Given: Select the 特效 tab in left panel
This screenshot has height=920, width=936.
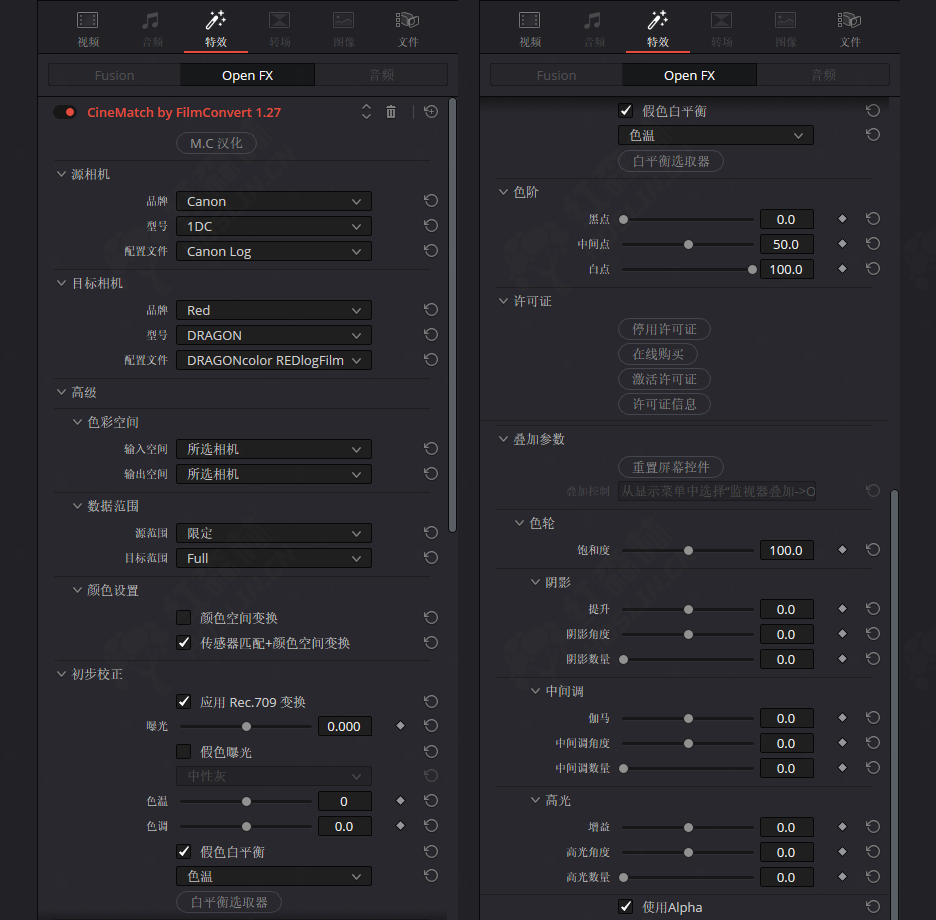Looking at the screenshot, I should (215, 29).
